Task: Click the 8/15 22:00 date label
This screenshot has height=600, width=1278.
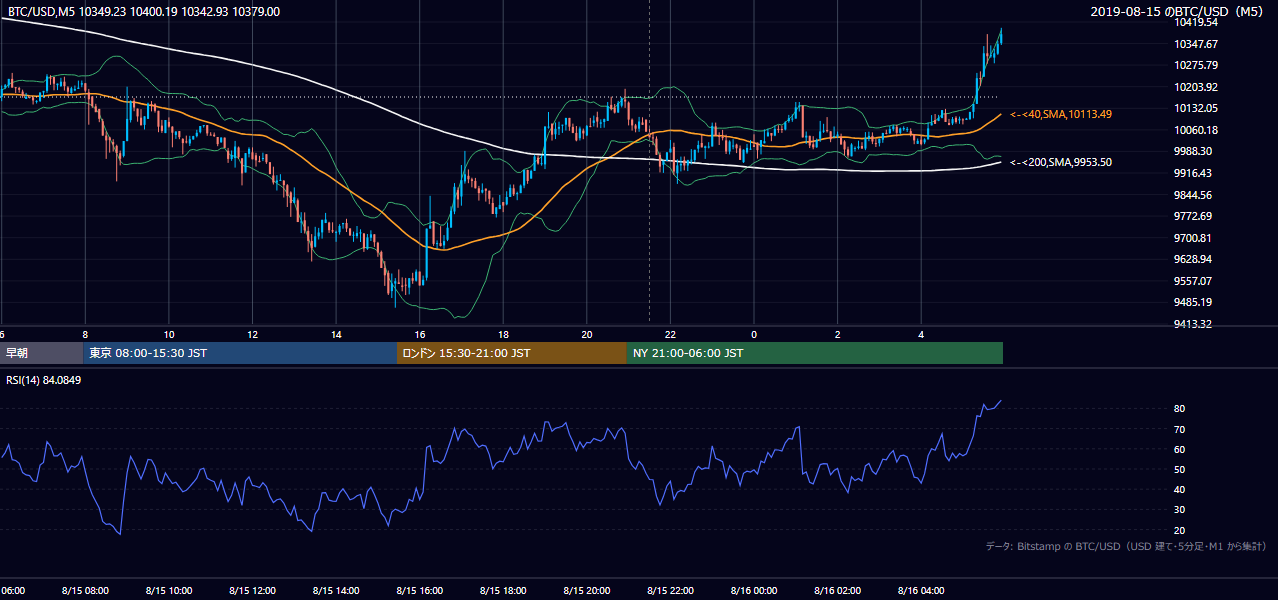Action: (670, 590)
